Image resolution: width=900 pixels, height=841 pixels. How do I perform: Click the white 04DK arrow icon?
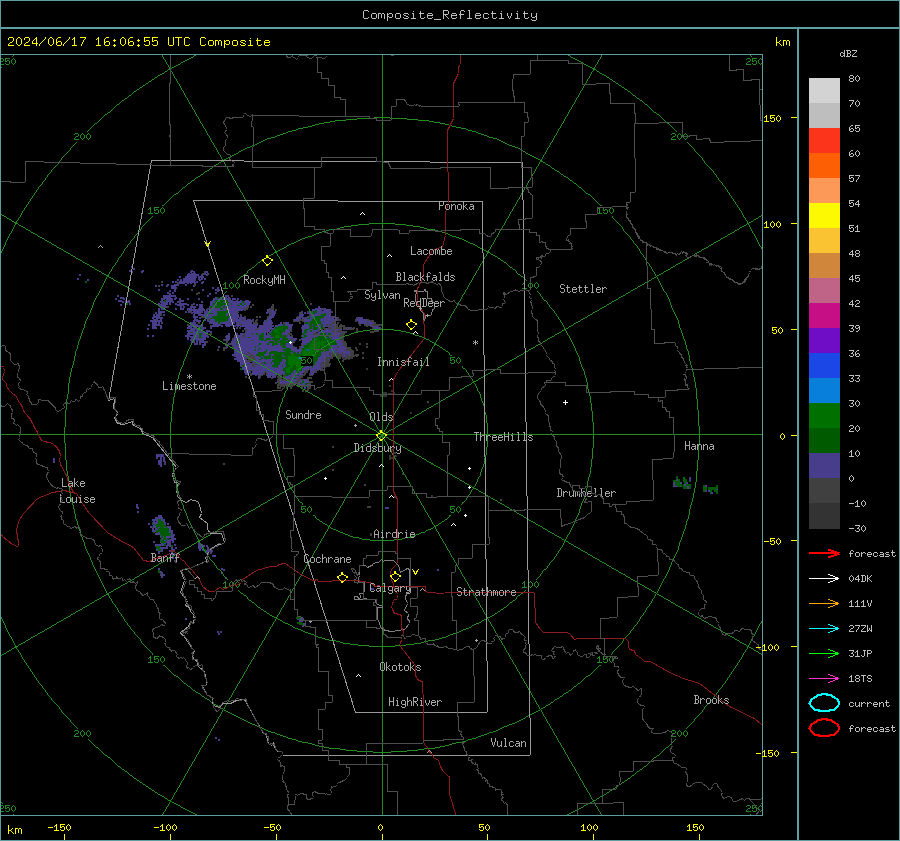click(x=824, y=578)
